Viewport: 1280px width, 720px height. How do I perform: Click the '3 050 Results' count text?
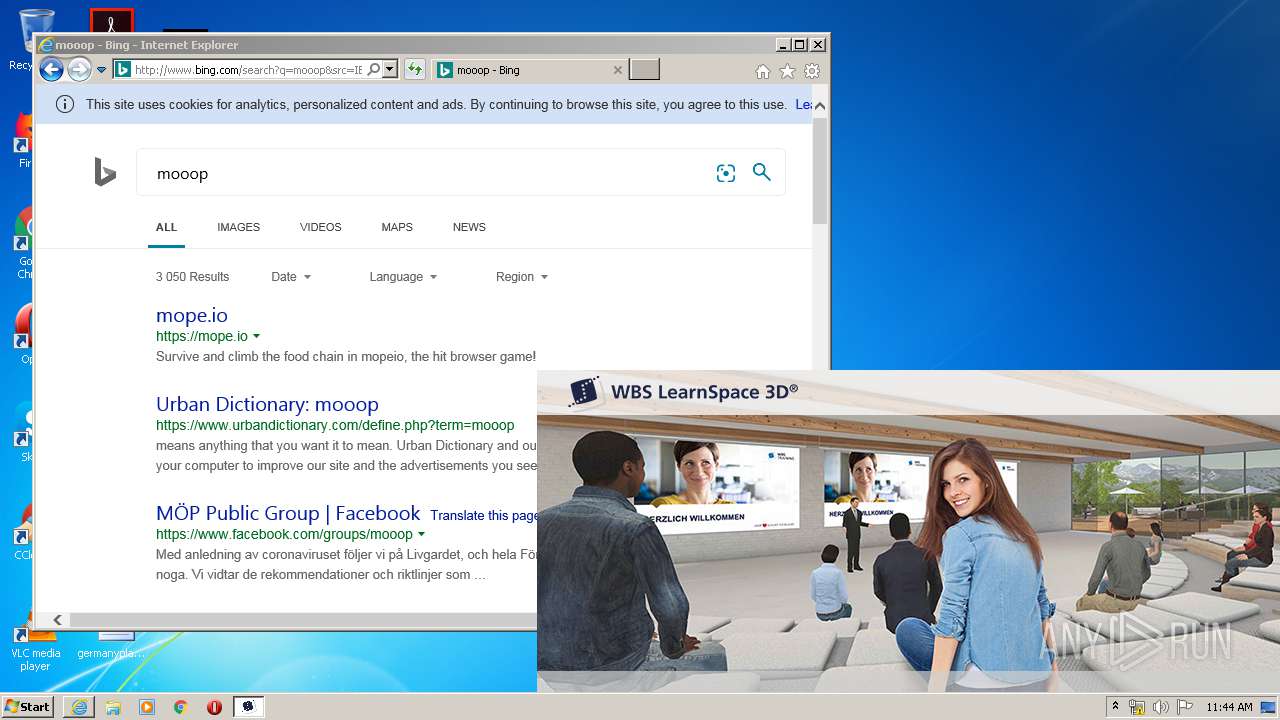pos(192,277)
